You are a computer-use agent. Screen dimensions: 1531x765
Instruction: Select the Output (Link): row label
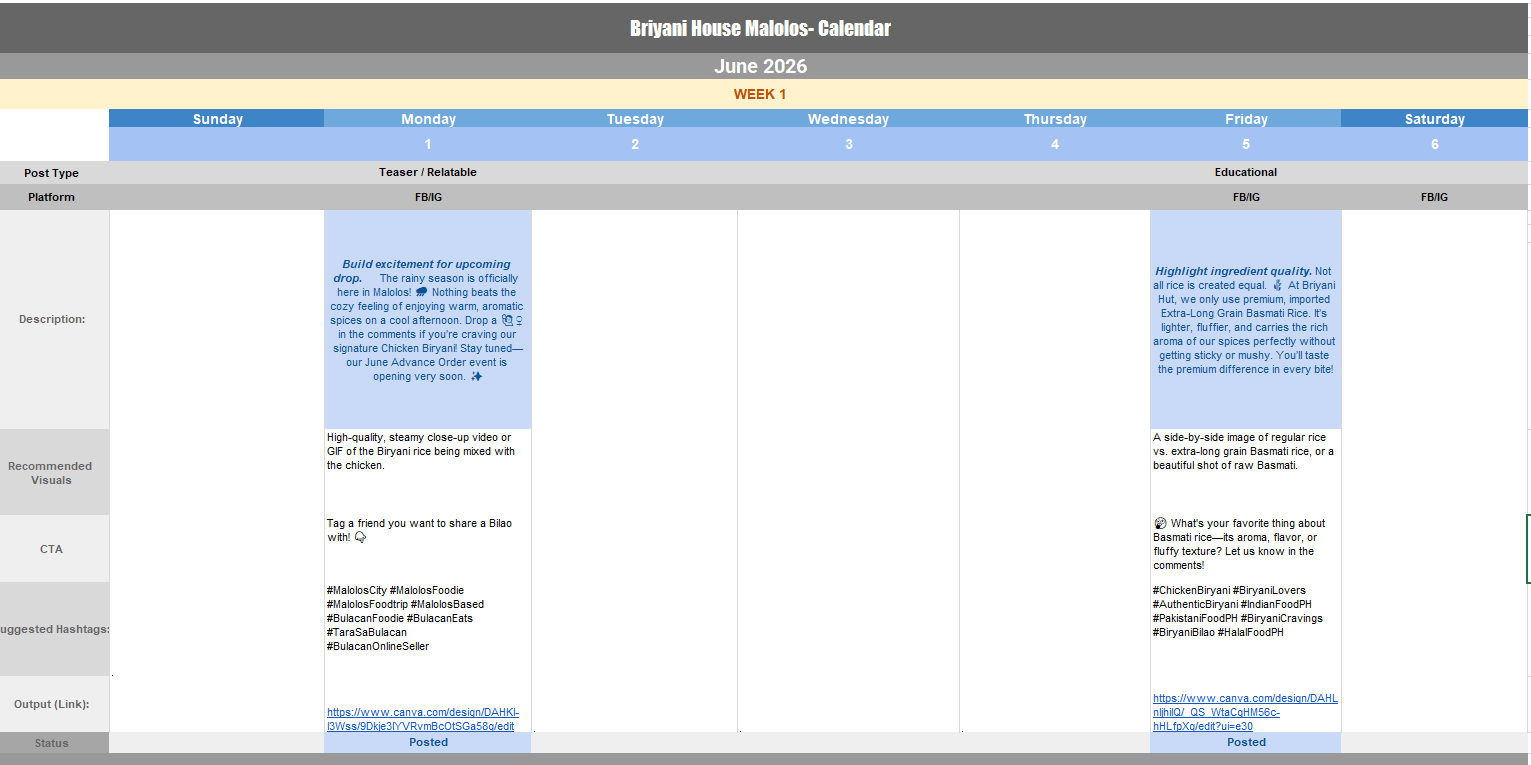coord(54,704)
